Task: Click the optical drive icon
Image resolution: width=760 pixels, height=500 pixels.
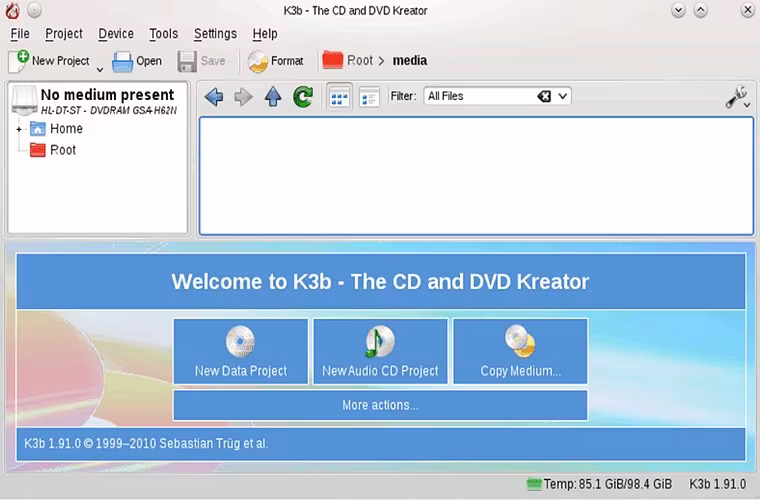Action: [x=24, y=100]
